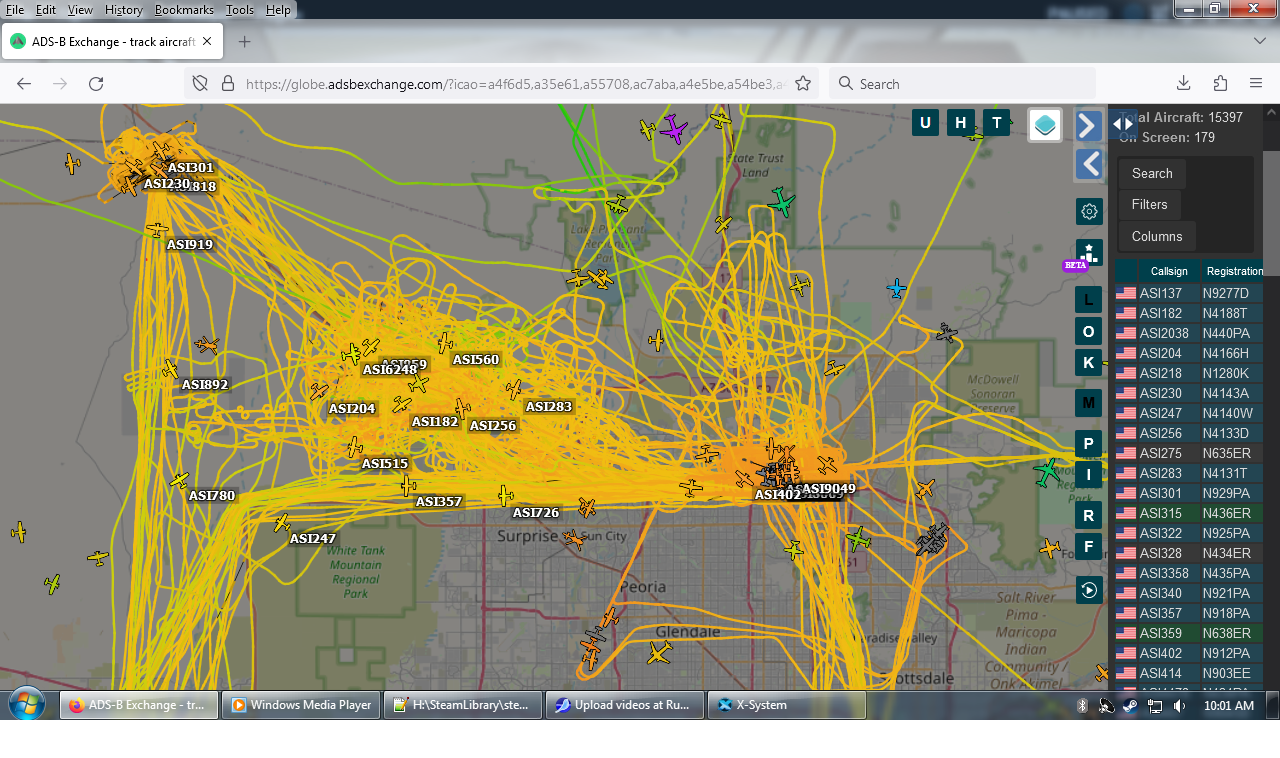Click the Firefox Search box
1280x758 pixels.
tap(963, 84)
